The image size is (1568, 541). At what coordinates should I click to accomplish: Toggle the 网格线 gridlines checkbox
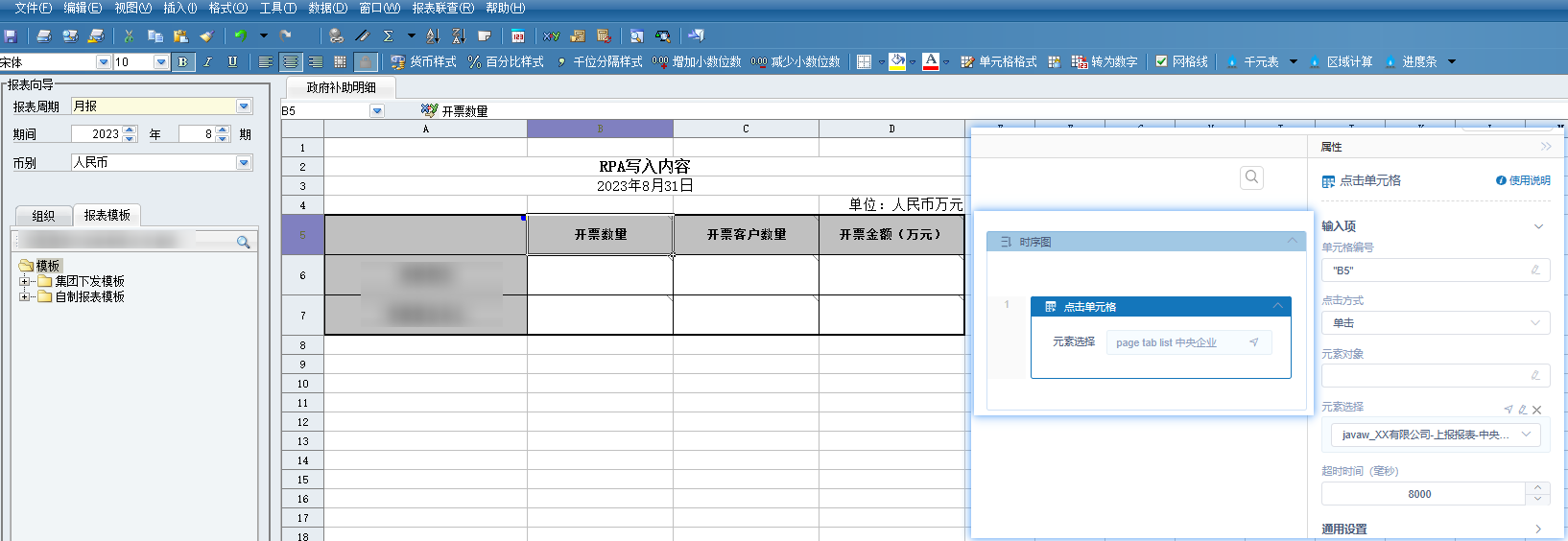pos(1161,61)
